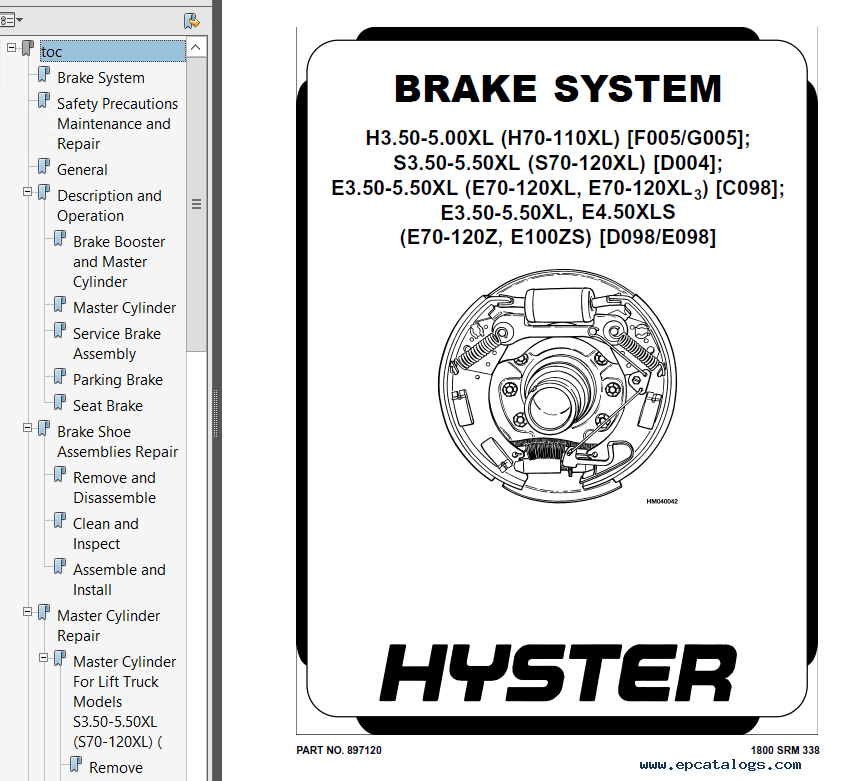Click Brake Shoe Assemblies Repair bookmark icon
The height and width of the screenshot is (781, 852).
[x=44, y=429]
